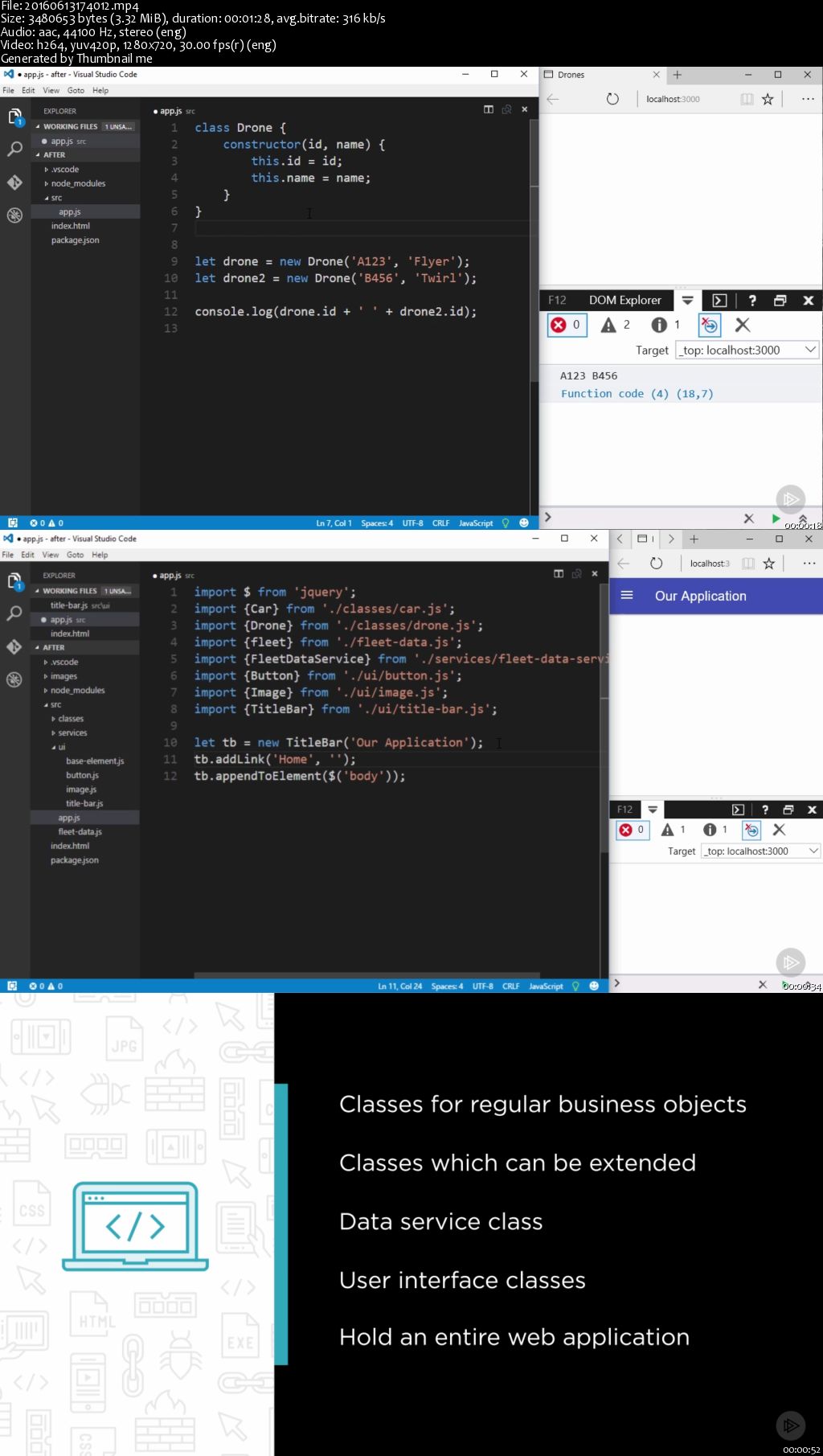The height and width of the screenshot is (1456, 823).
Task: Select the Drones browser tab
Action: tap(601, 75)
